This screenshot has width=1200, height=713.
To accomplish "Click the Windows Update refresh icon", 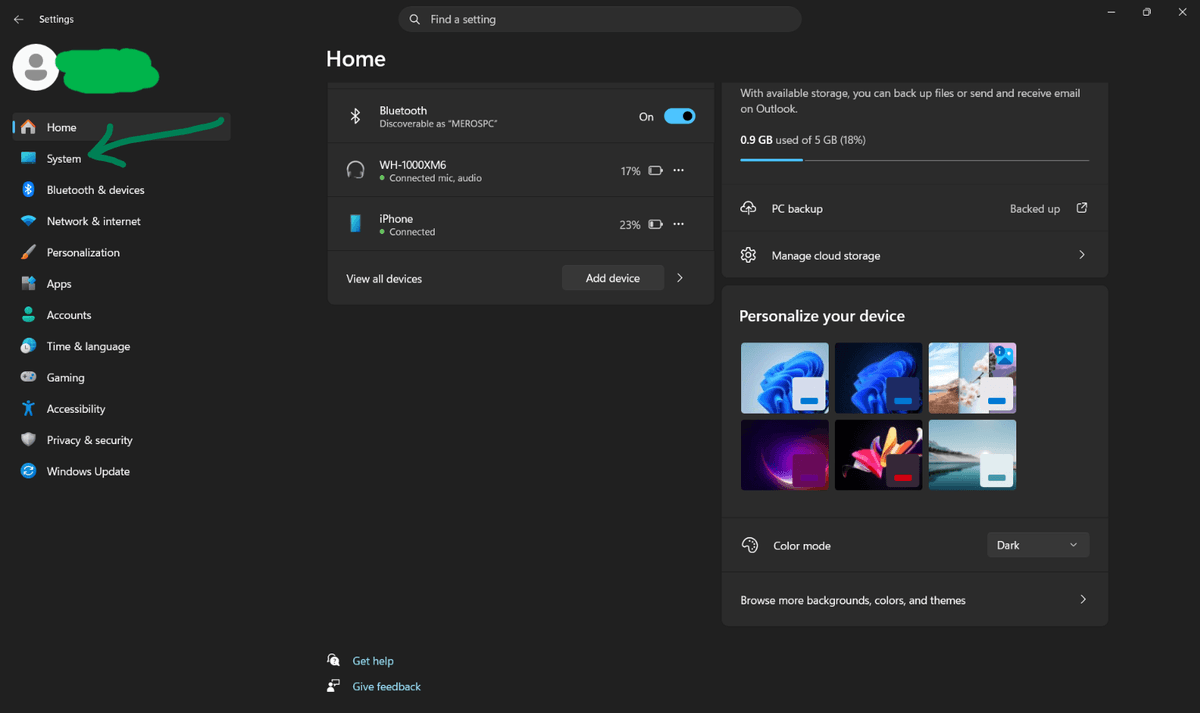I will click(28, 471).
